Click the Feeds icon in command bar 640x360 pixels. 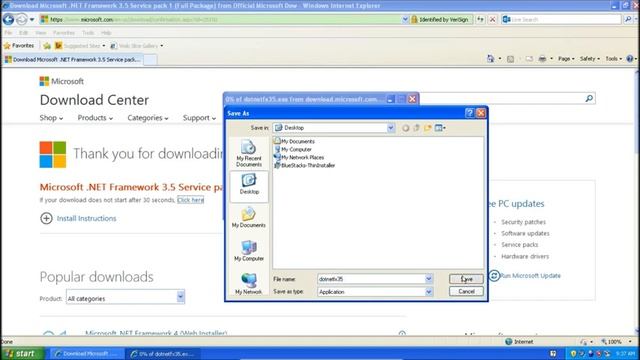point(510,59)
